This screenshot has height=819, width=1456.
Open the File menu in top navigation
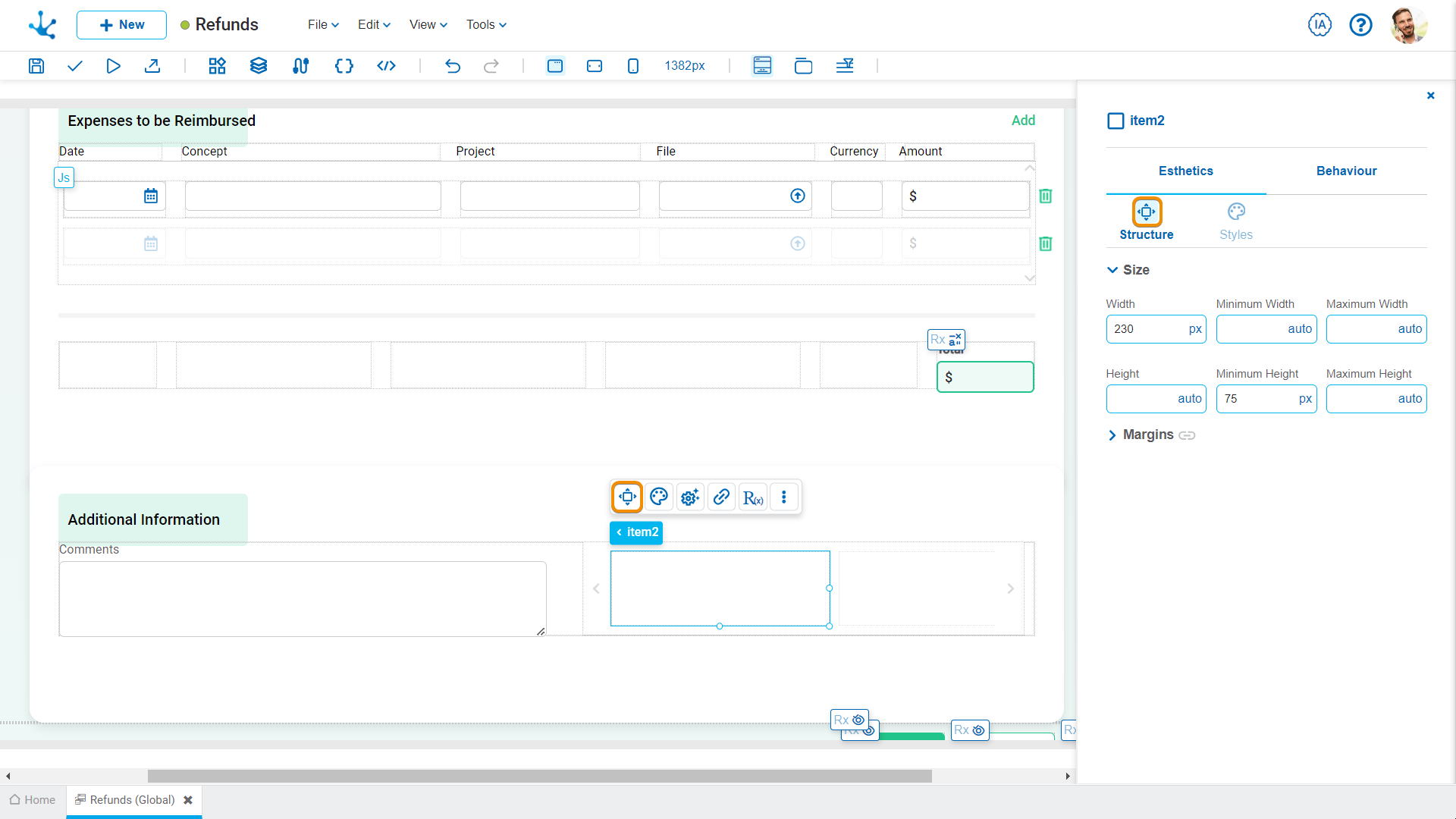point(317,25)
